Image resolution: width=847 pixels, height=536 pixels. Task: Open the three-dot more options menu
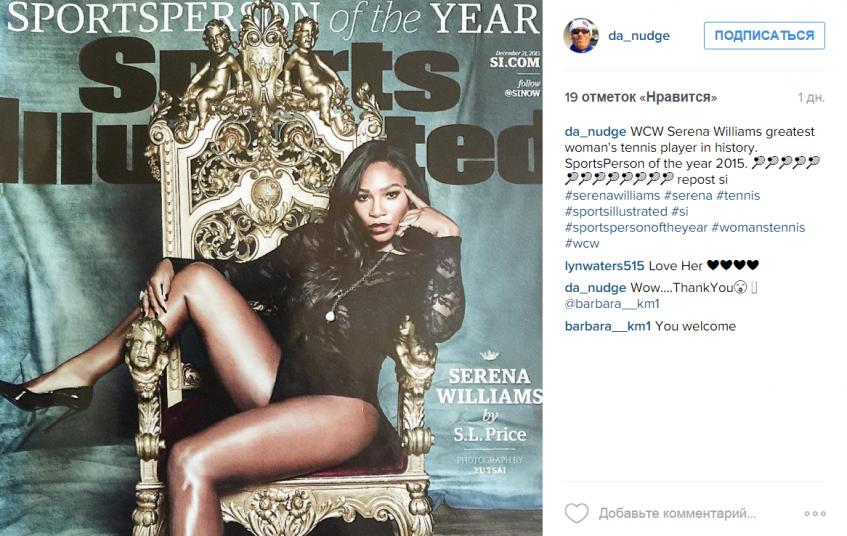pos(815,513)
